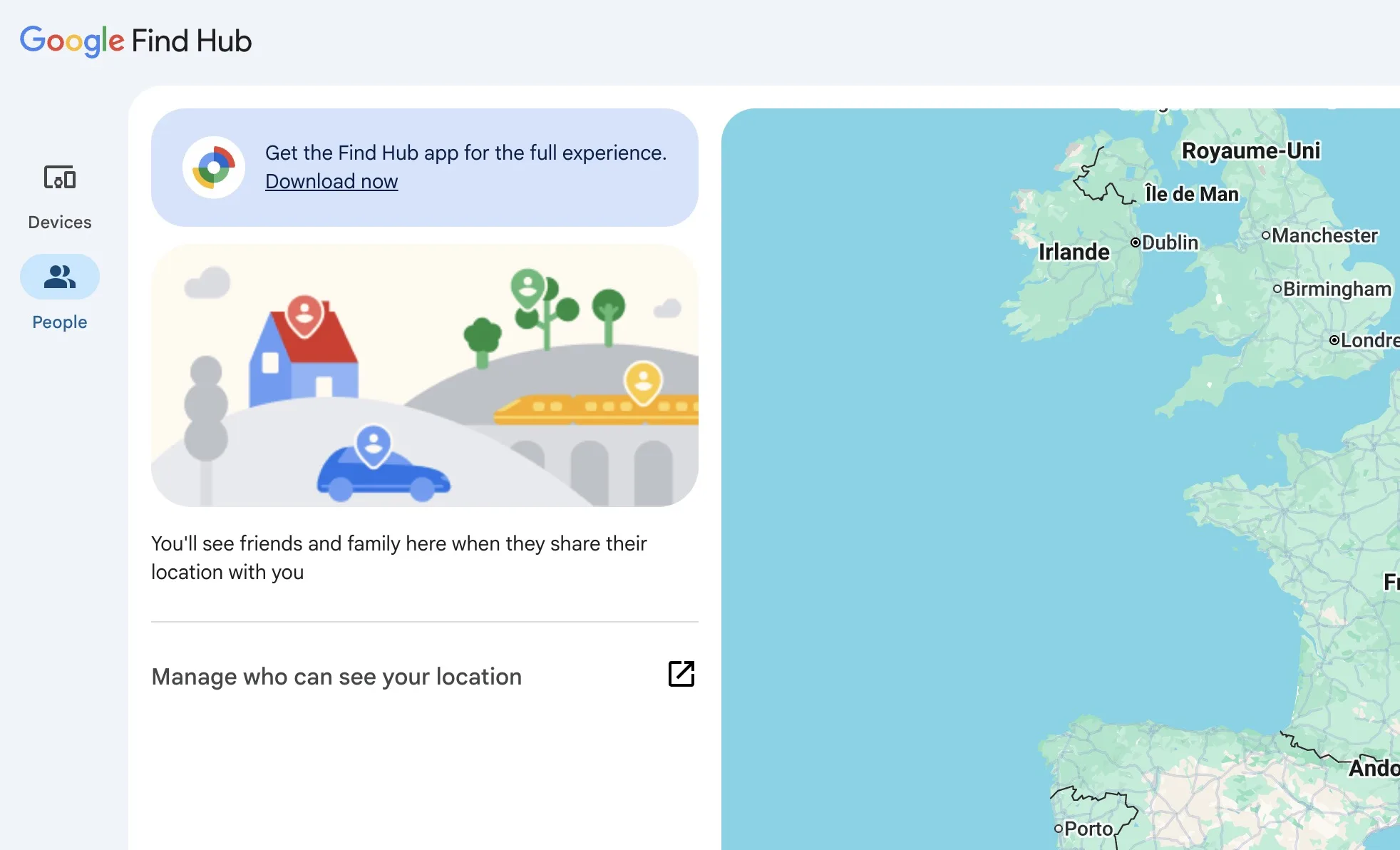1400x850 pixels.
Task: Click the People label in sidebar
Action: pyautogui.click(x=60, y=322)
